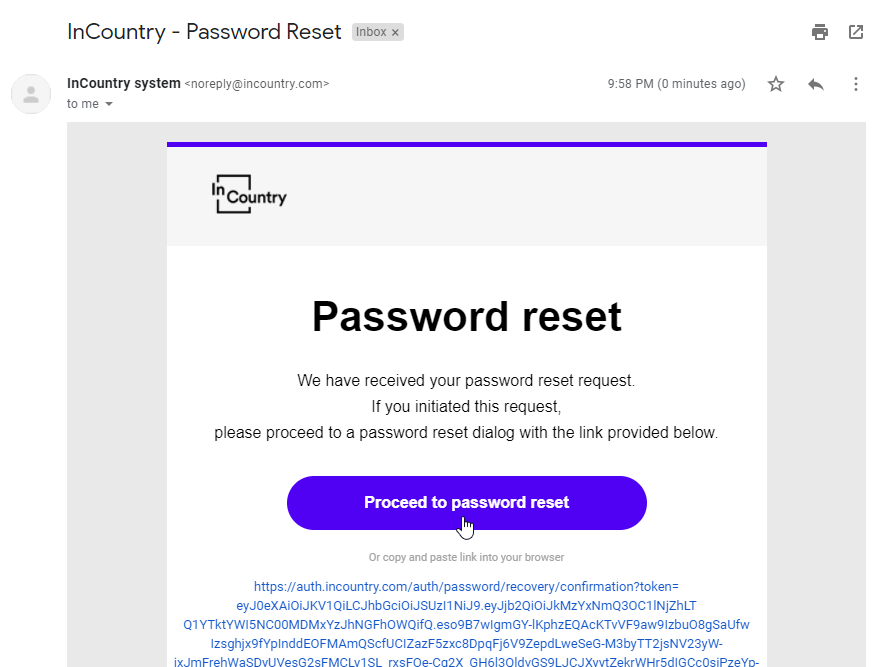
Task: Click the sender name "InCountry system"
Action: (x=123, y=83)
